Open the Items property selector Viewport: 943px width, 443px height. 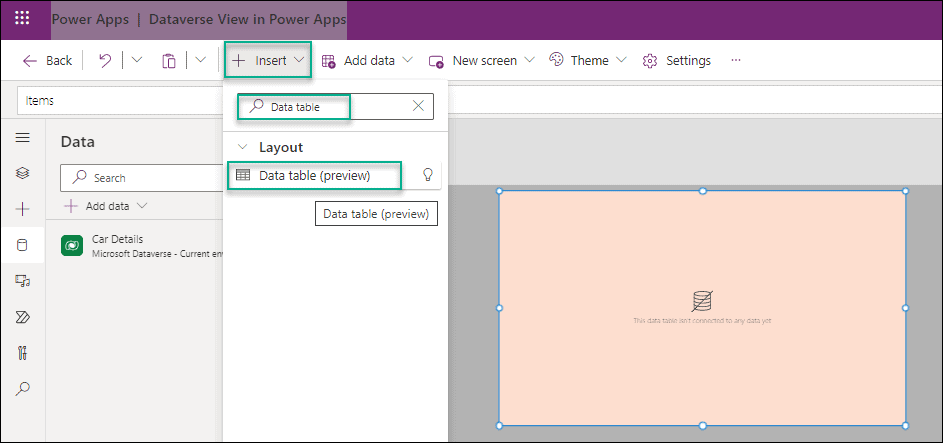[119, 101]
